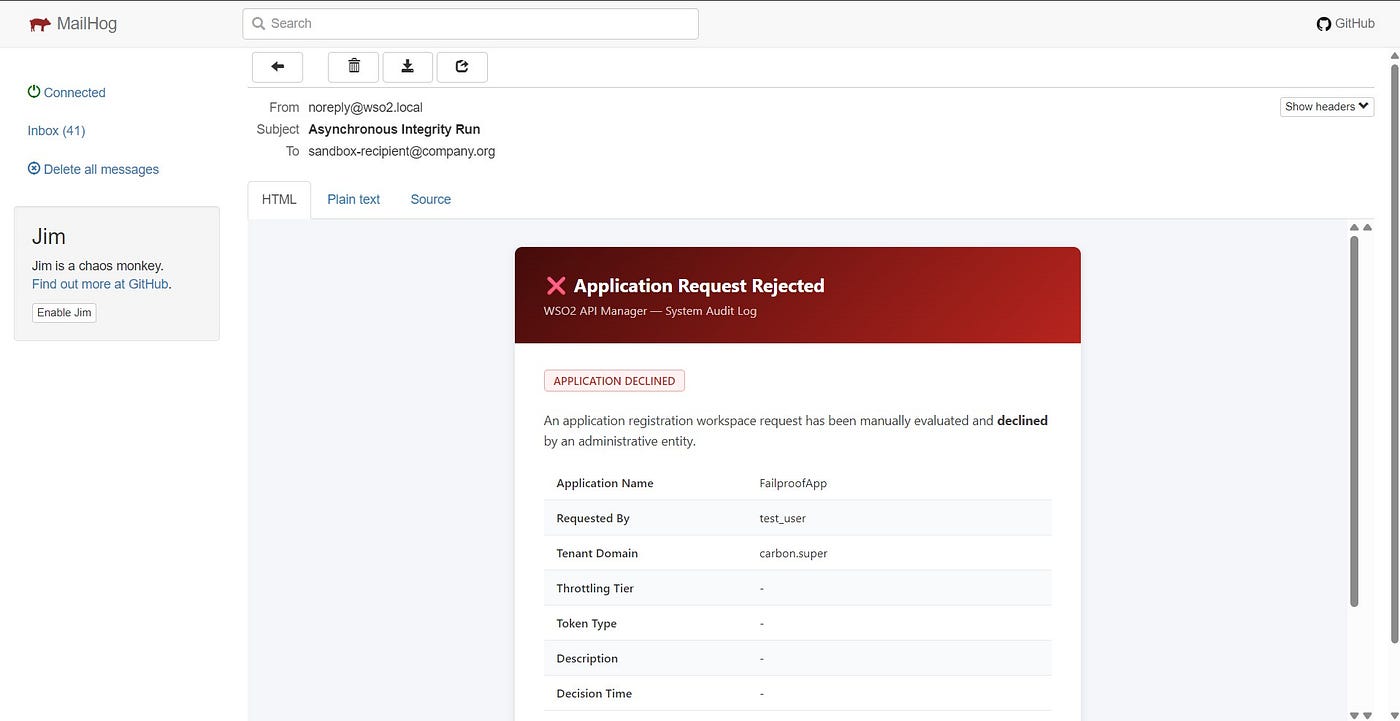Click the Application Request Rejected heading
The width and height of the screenshot is (1400, 721).
[x=699, y=286]
